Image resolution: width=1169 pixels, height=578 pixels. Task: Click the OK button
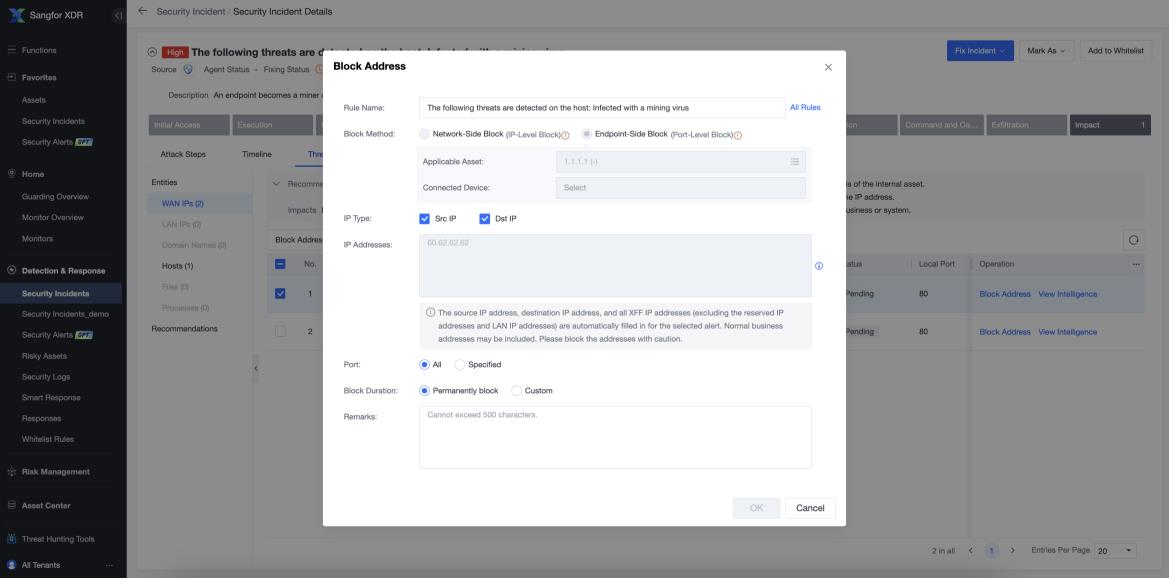coord(756,508)
